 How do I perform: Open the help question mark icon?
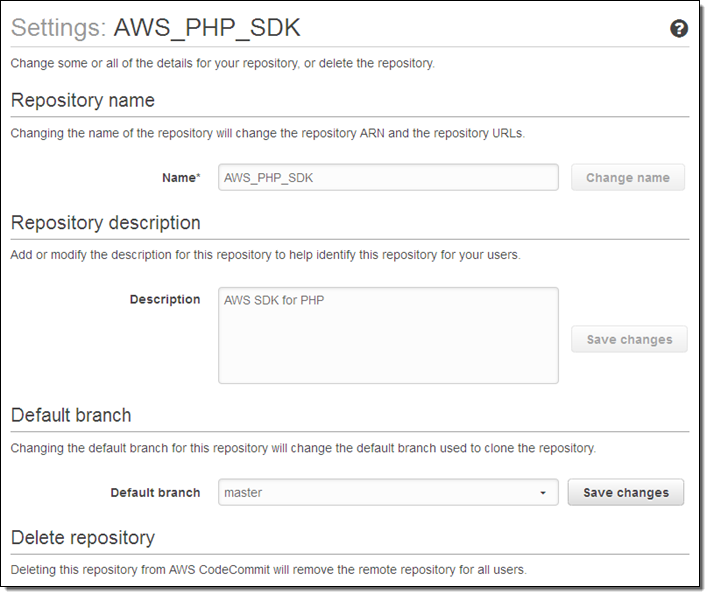pyautogui.click(x=679, y=29)
